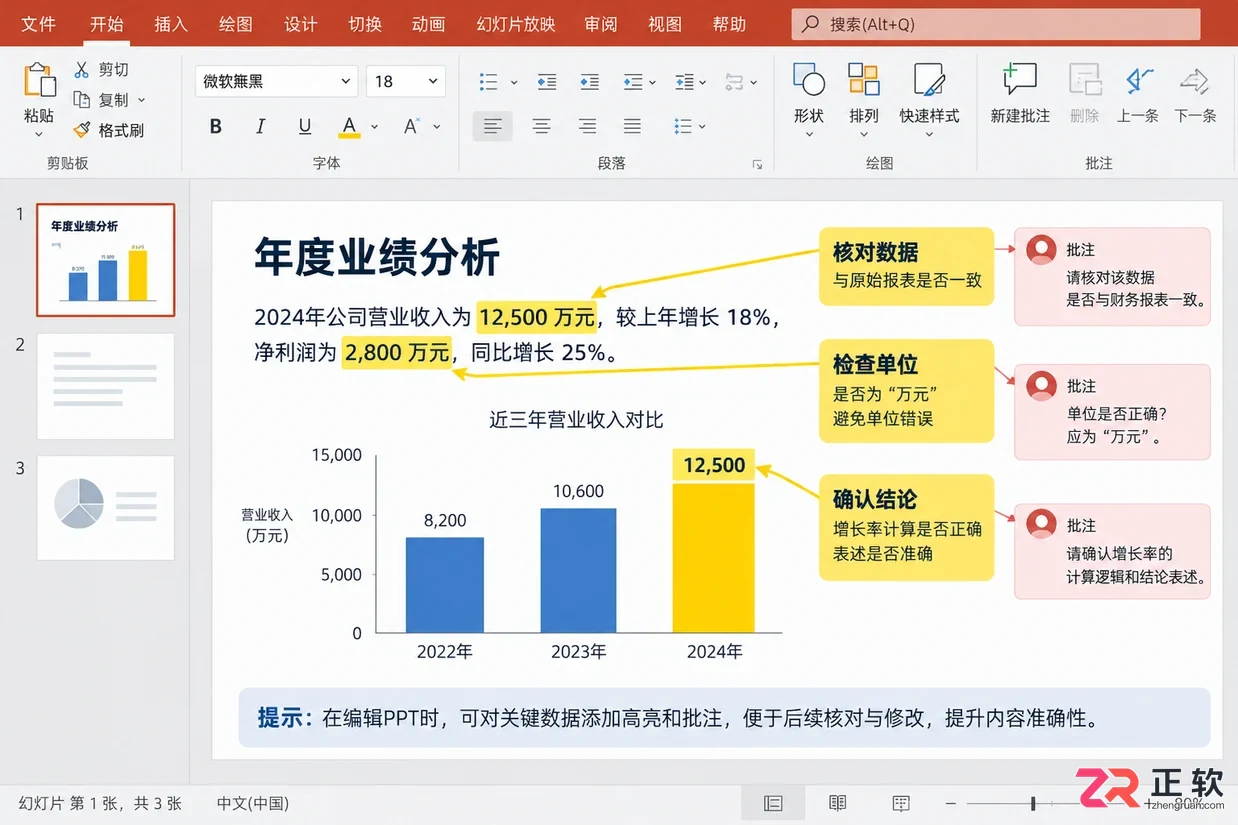Open the 排列 arrange menu
This screenshot has height=825, width=1238.
pos(863,100)
